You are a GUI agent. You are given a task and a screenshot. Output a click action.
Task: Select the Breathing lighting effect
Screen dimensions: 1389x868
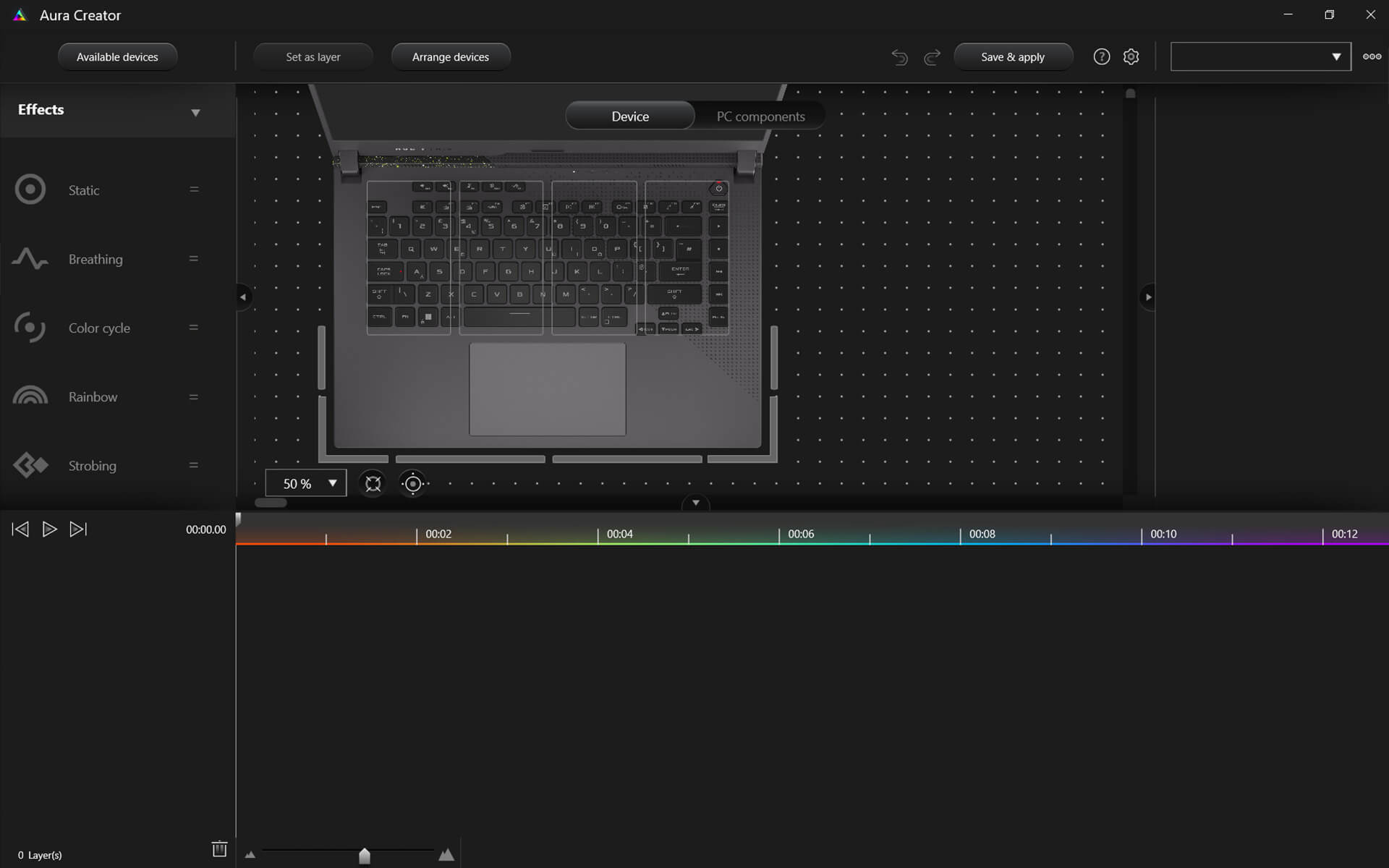click(95, 258)
